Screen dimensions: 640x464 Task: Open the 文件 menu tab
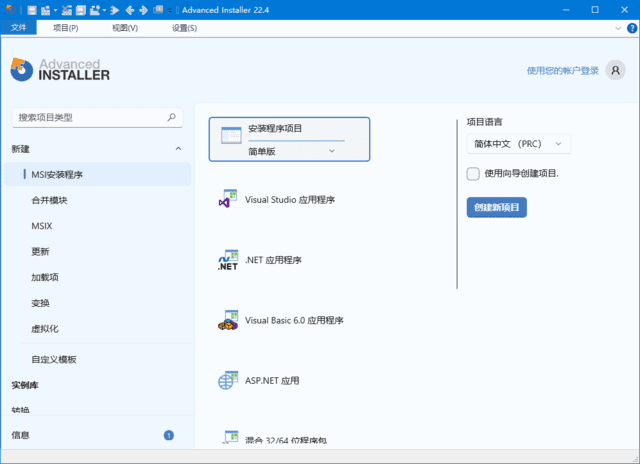(x=19, y=28)
